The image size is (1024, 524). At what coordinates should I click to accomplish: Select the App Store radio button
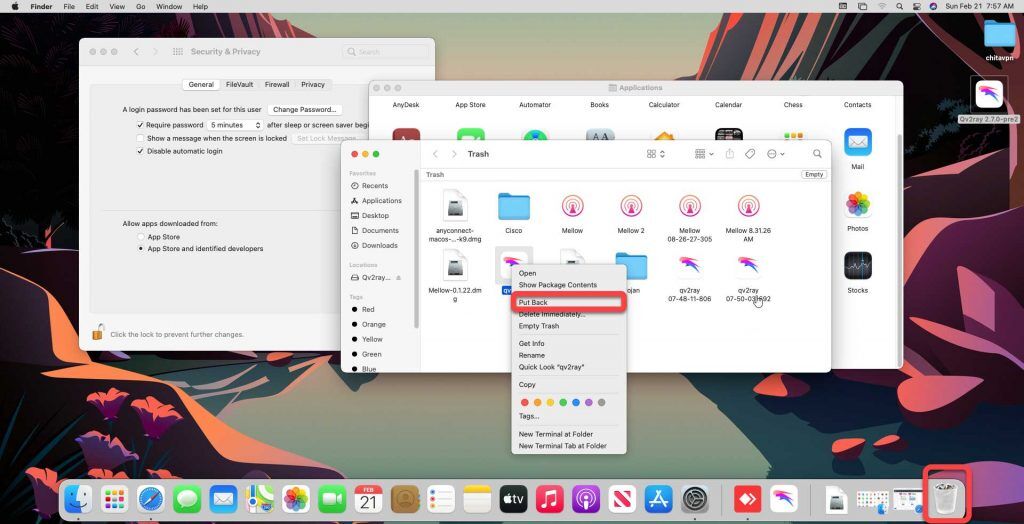[x=141, y=237]
